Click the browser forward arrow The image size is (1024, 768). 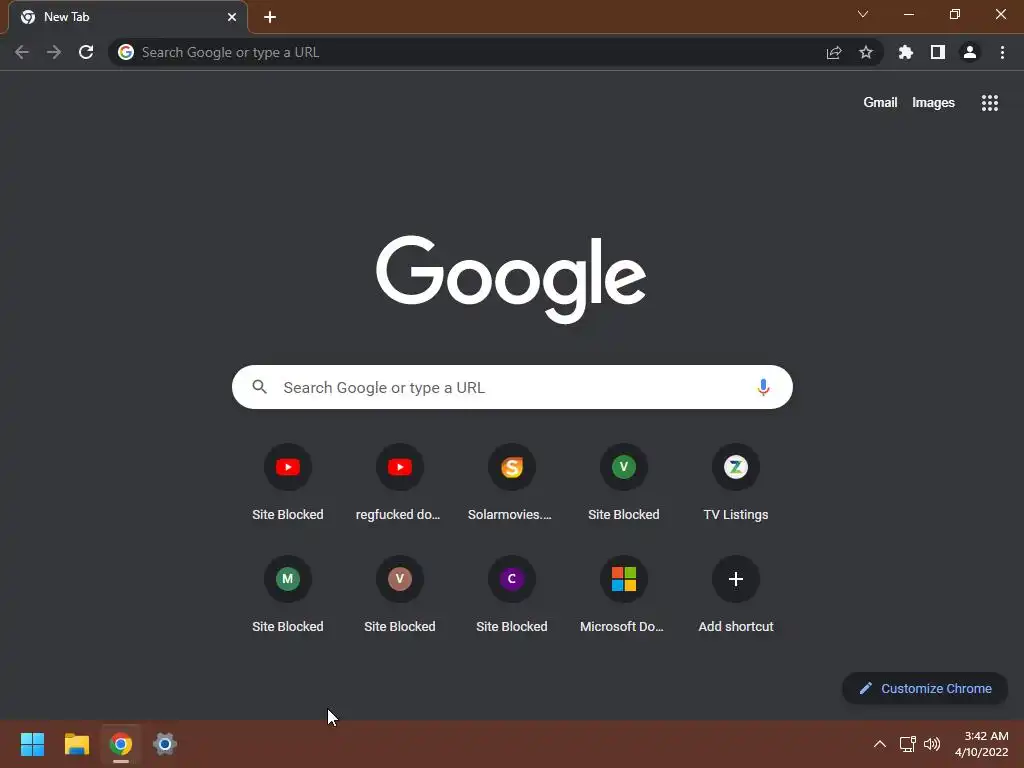point(54,52)
